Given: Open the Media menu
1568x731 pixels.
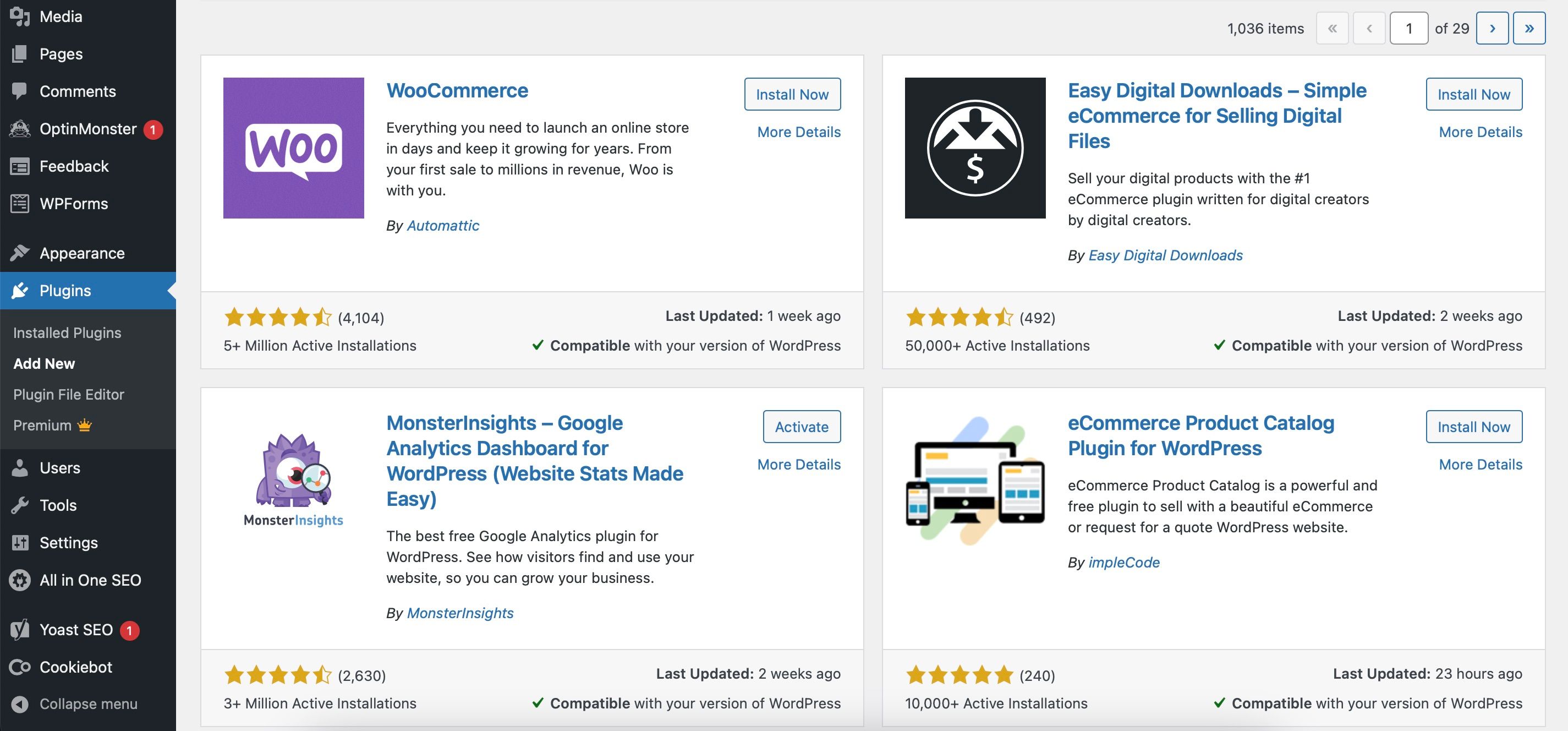Looking at the screenshot, I should (x=87, y=17).
